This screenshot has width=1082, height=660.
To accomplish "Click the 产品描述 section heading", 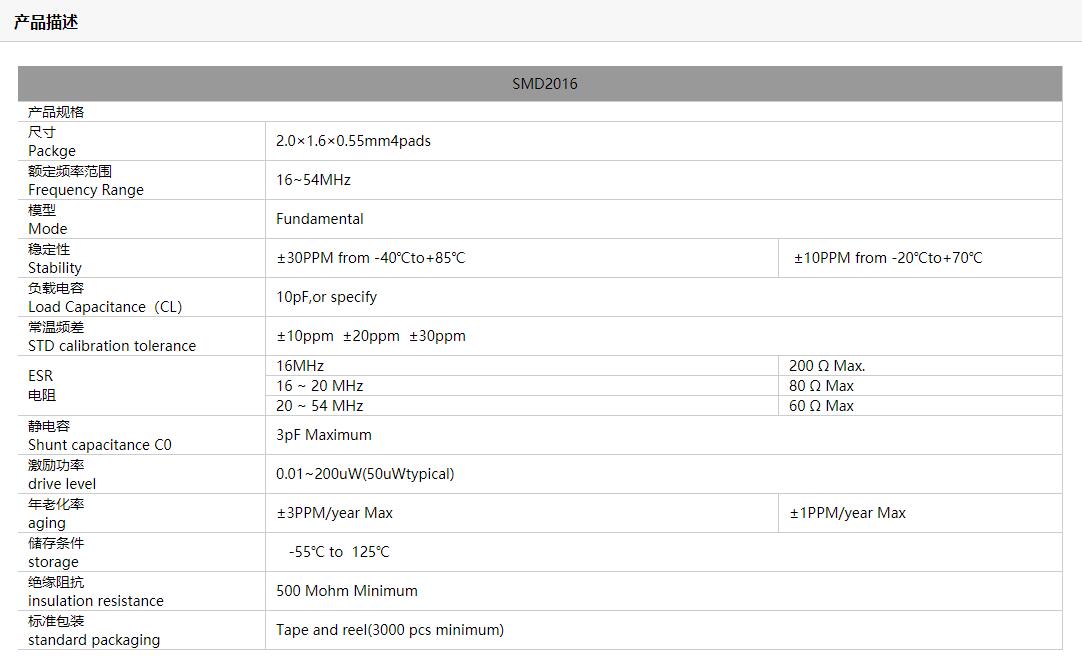I will coord(46,22).
